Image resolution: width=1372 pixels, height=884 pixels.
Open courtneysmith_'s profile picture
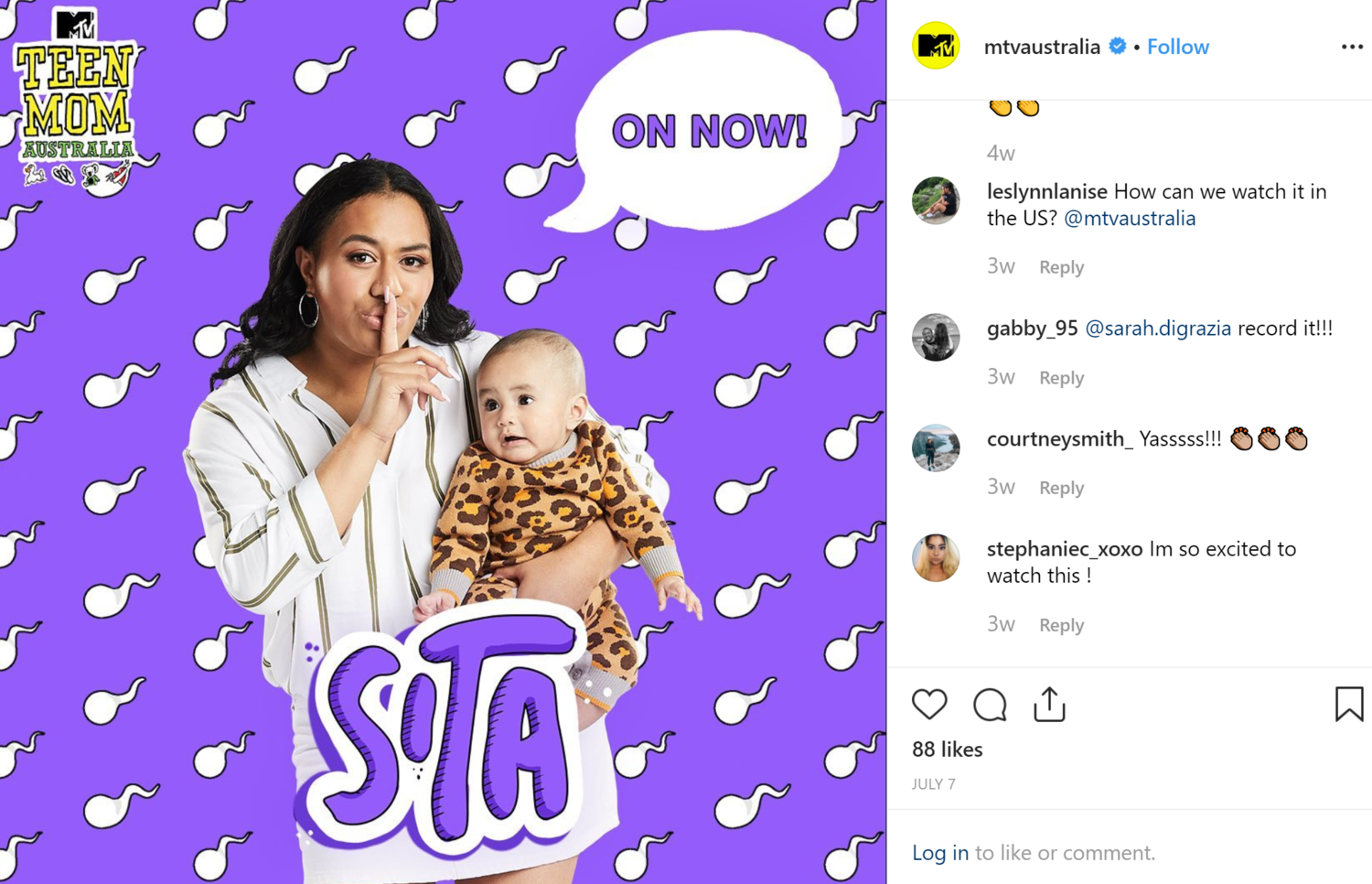click(936, 447)
